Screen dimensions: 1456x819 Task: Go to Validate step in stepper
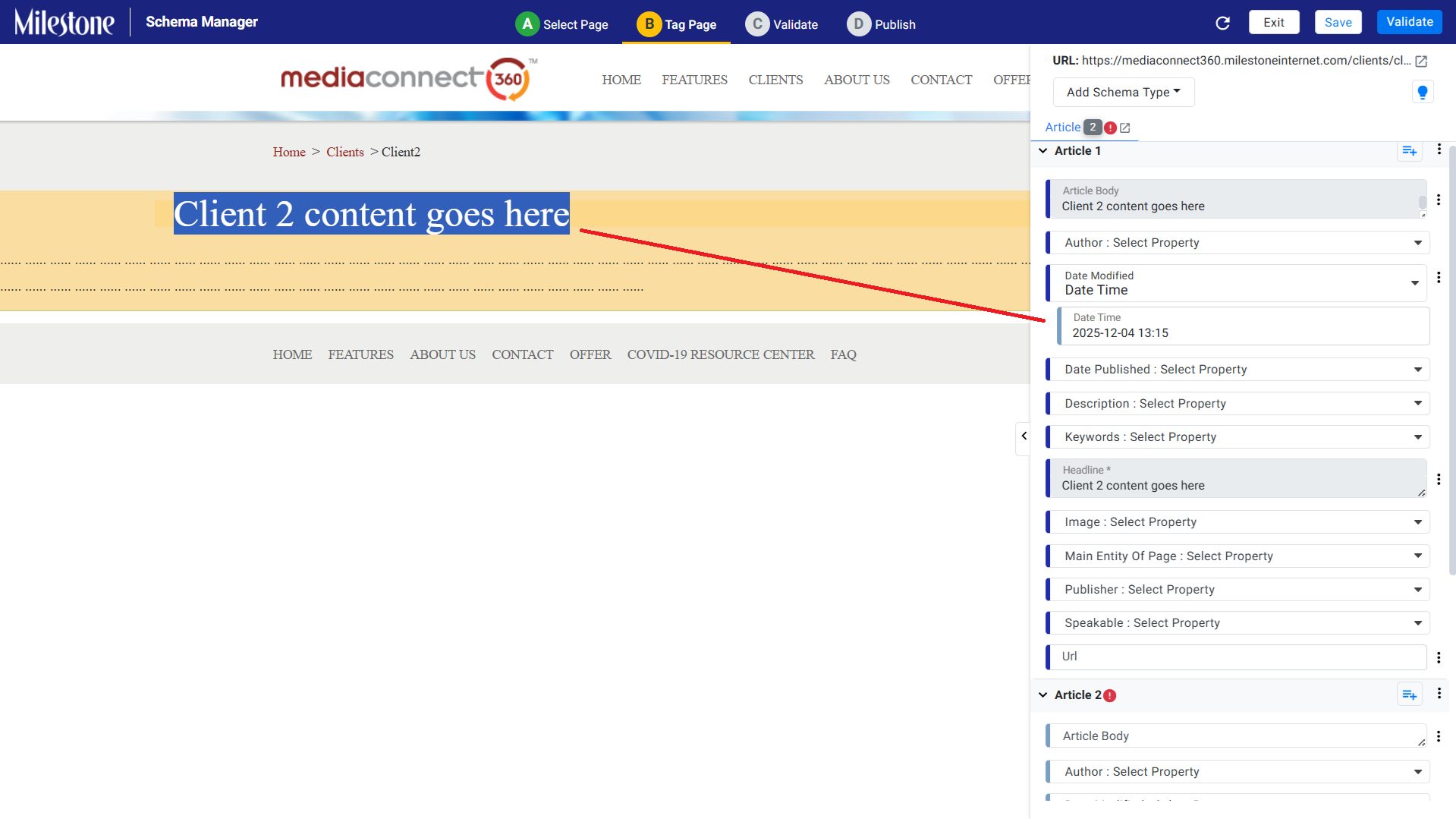[781, 24]
